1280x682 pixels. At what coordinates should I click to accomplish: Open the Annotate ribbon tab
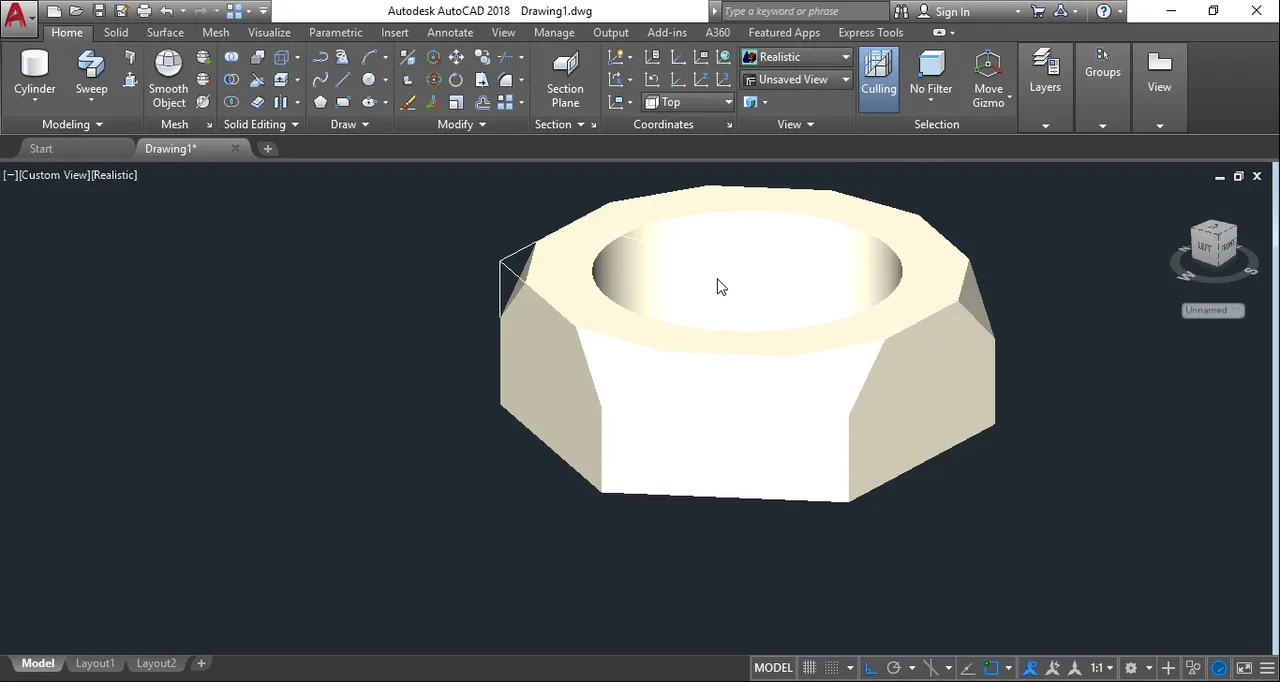pyautogui.click(x=450, y=32)
